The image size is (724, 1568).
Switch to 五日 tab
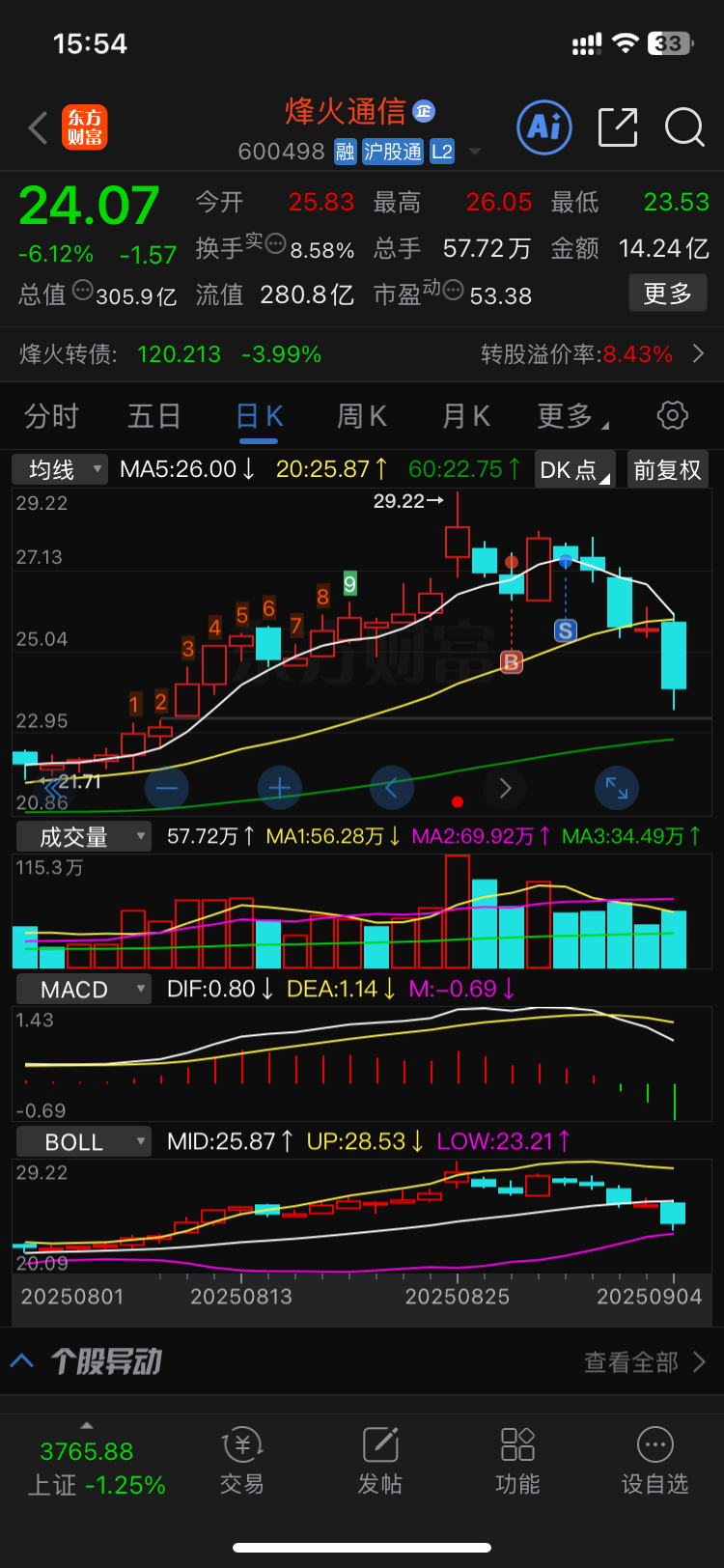click(x=154, y=416)
